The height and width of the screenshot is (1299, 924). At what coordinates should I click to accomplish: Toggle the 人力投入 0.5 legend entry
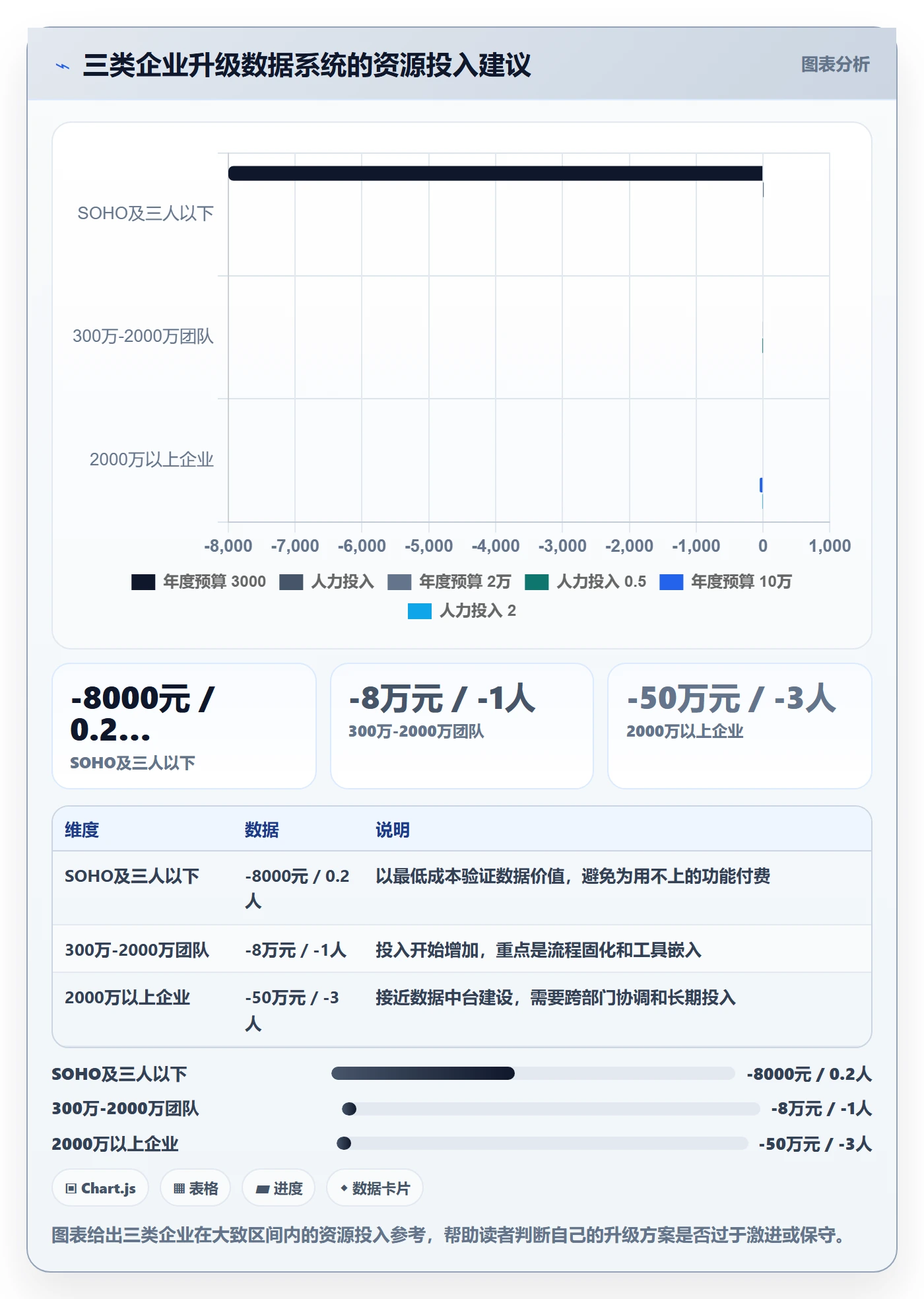(585, 582)
